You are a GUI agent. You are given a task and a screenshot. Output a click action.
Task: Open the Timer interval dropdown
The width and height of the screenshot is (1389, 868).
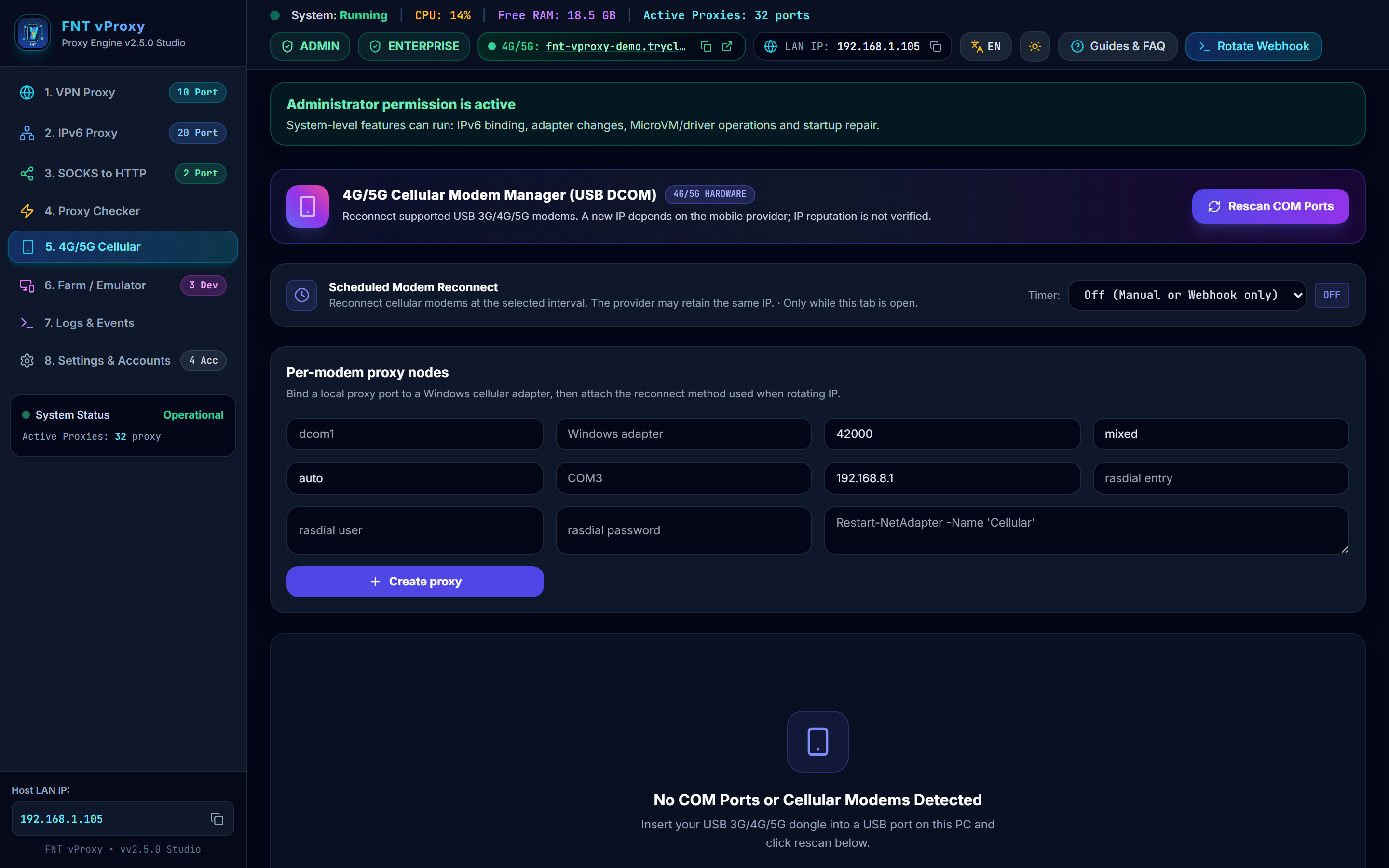[1187, 295]
